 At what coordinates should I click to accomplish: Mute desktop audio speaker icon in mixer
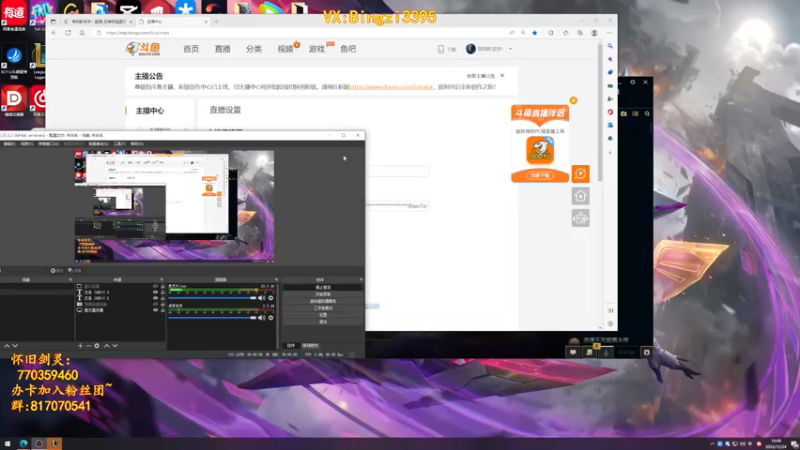click(261, 318)
